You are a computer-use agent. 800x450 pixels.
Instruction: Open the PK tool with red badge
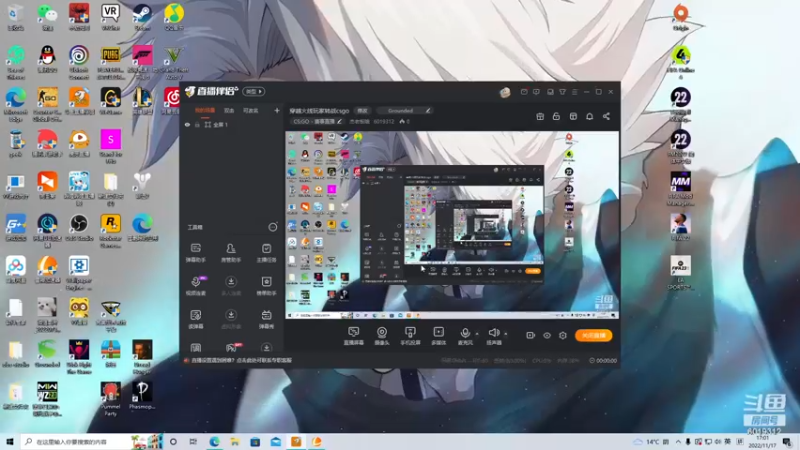[x=232, y=348]
